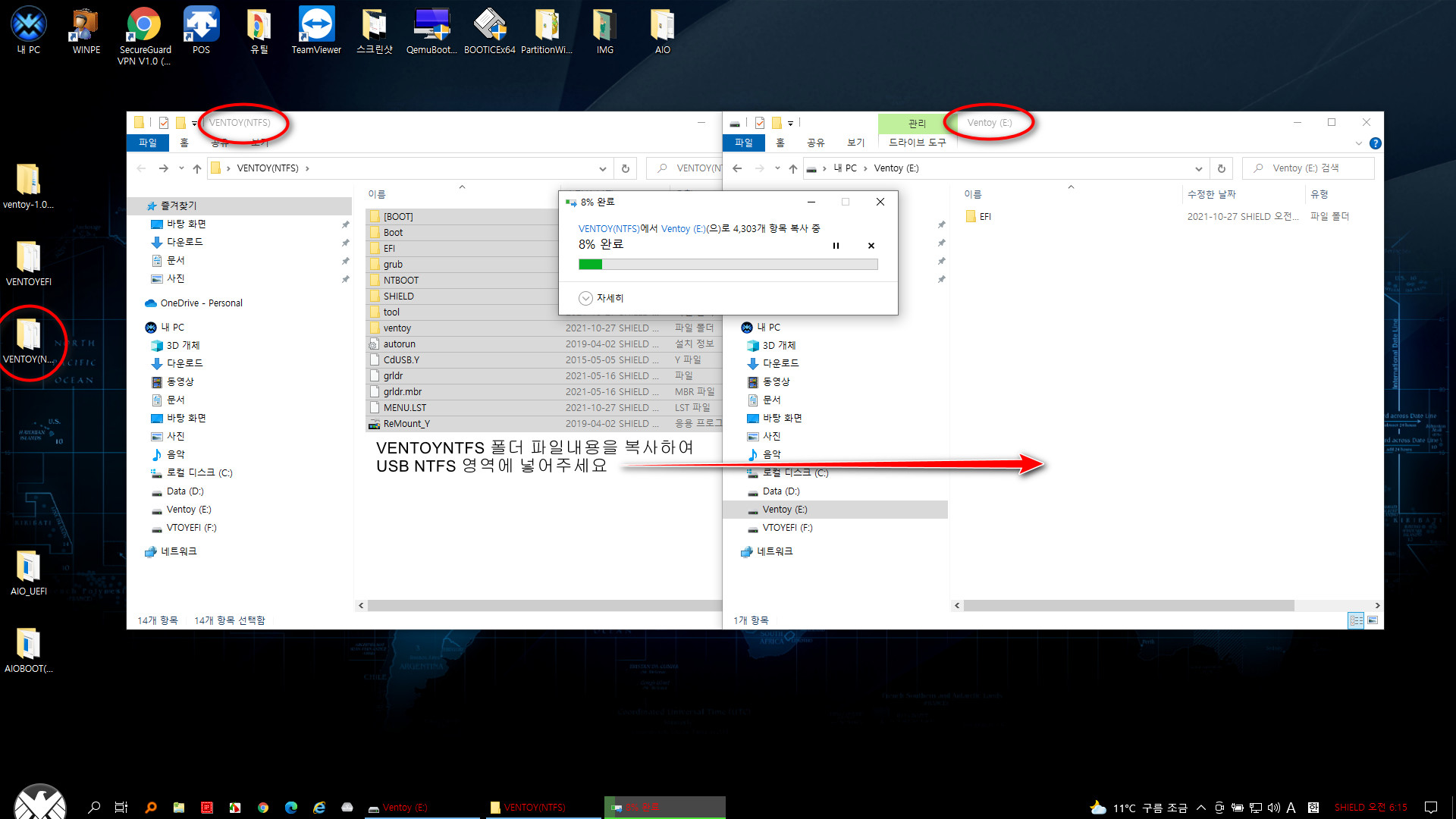Open 파일 menu in Ventoy (E:) window
This screenshot has height=819, width=1456.
coord(744,143)
